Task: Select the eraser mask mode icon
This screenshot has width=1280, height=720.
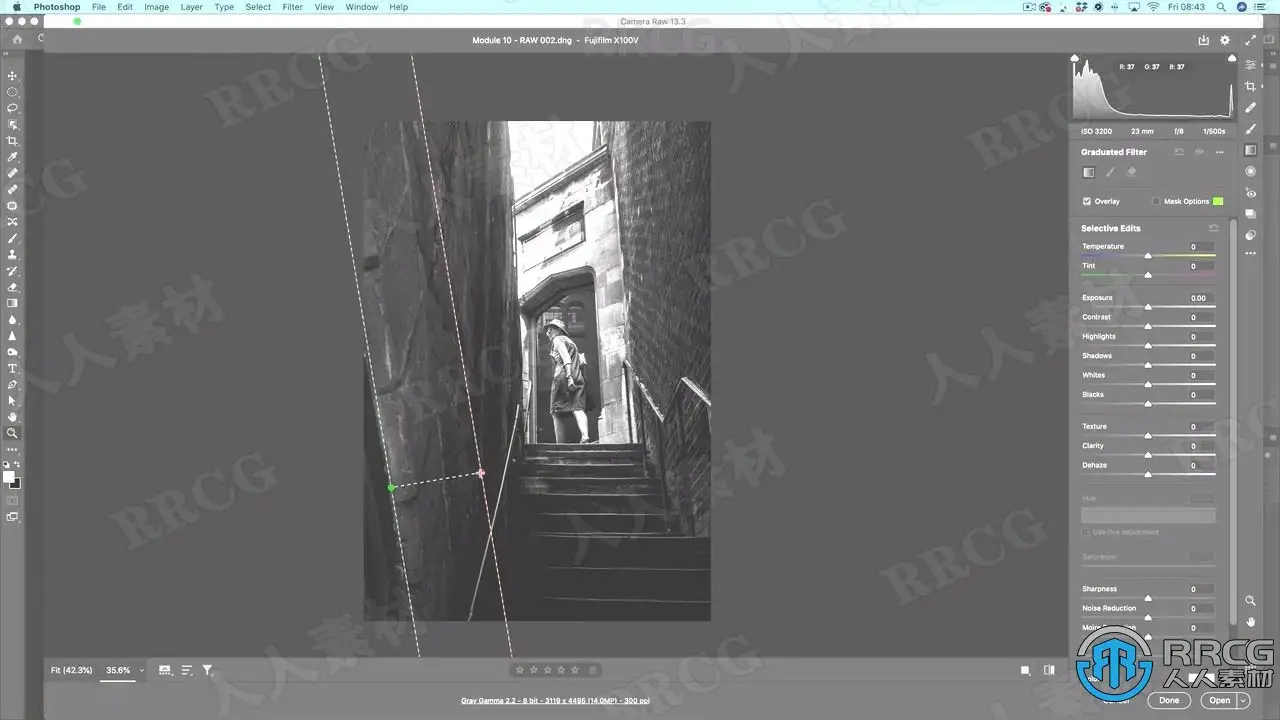Action: point(1131,172)
